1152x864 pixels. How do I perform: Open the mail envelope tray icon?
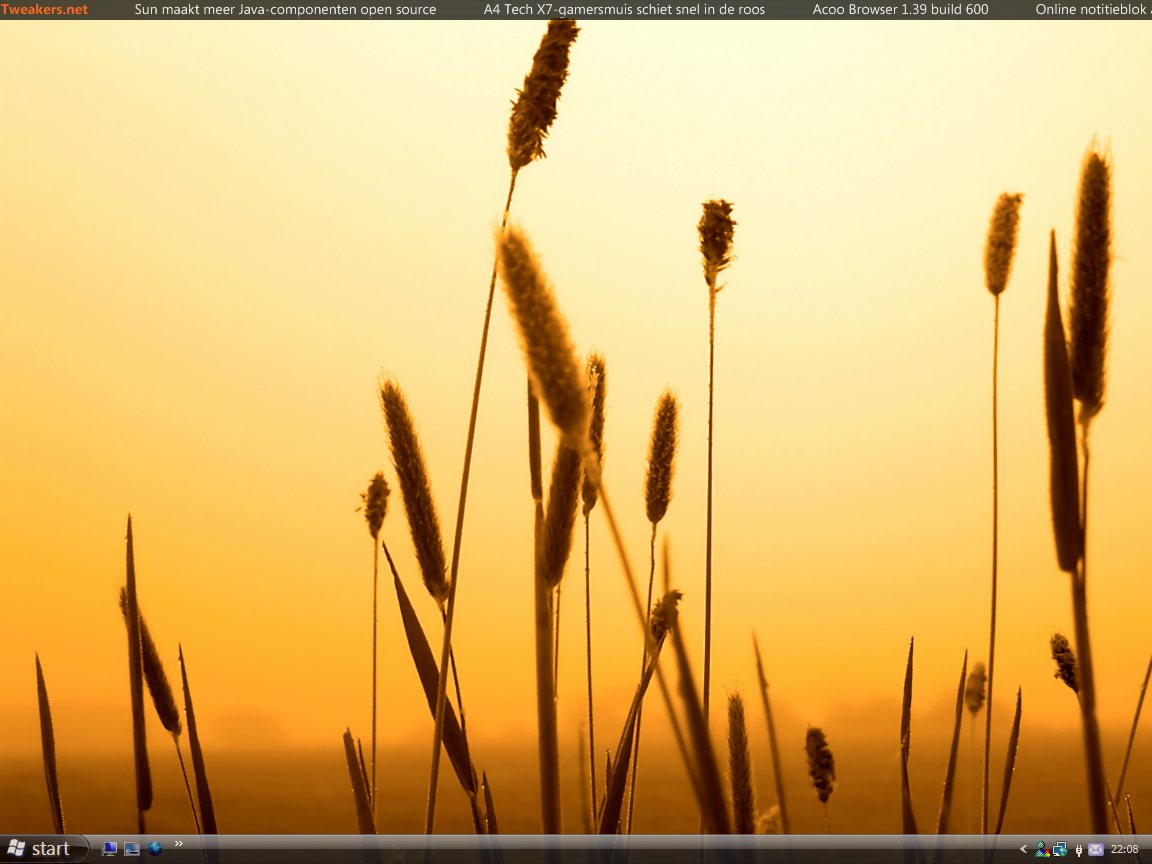coord(1095,849)
